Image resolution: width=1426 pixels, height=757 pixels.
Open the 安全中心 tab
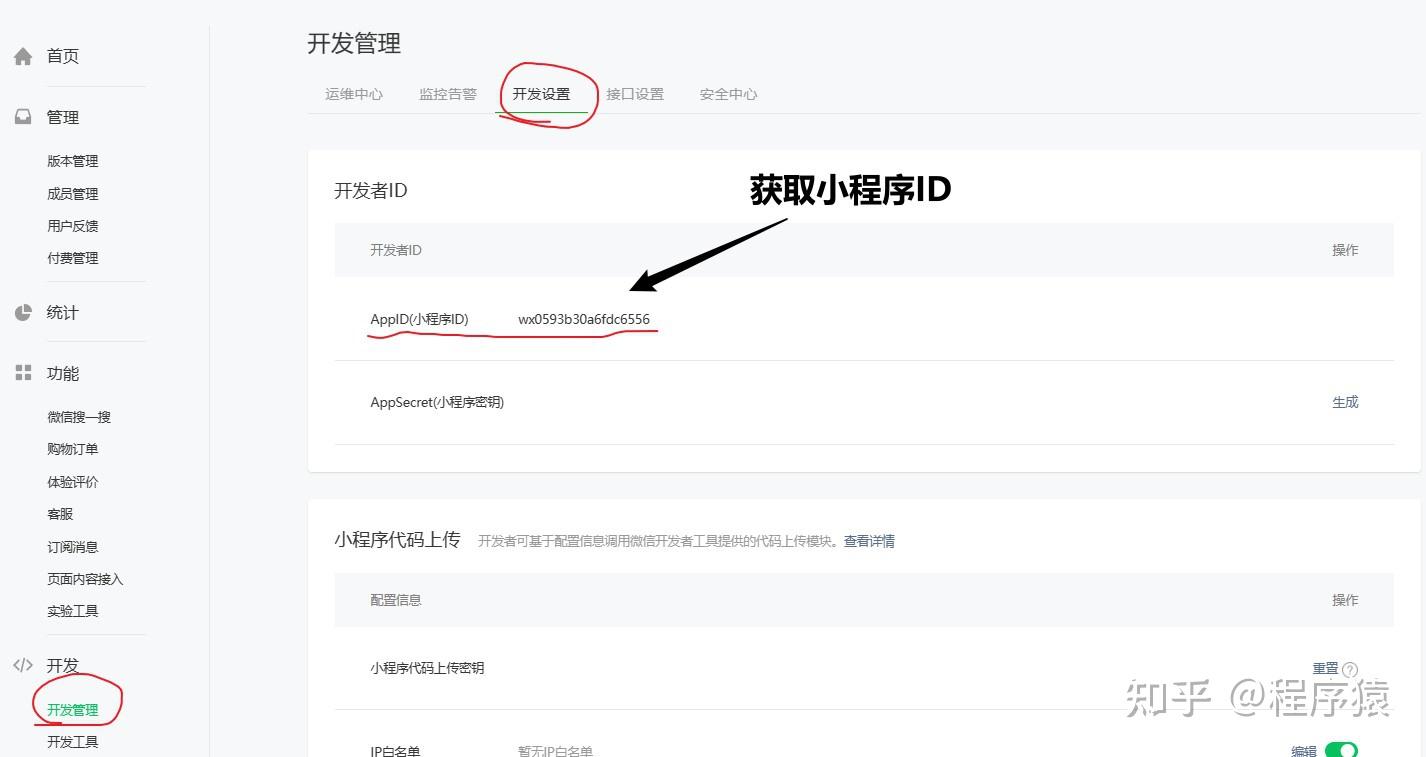pyautogui.click(x=728, y=94)
